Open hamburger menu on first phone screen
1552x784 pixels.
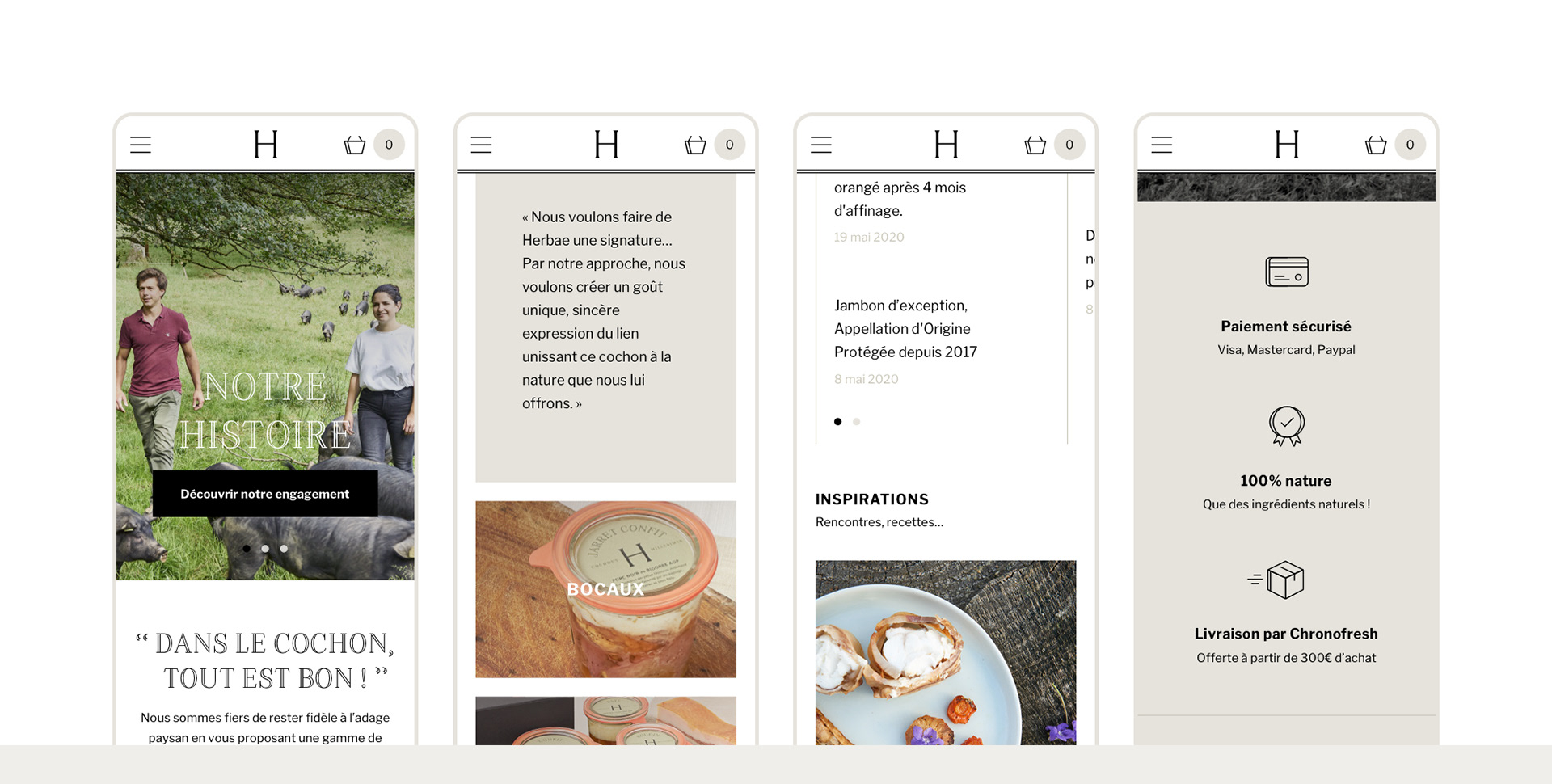[x=141, y=145]
